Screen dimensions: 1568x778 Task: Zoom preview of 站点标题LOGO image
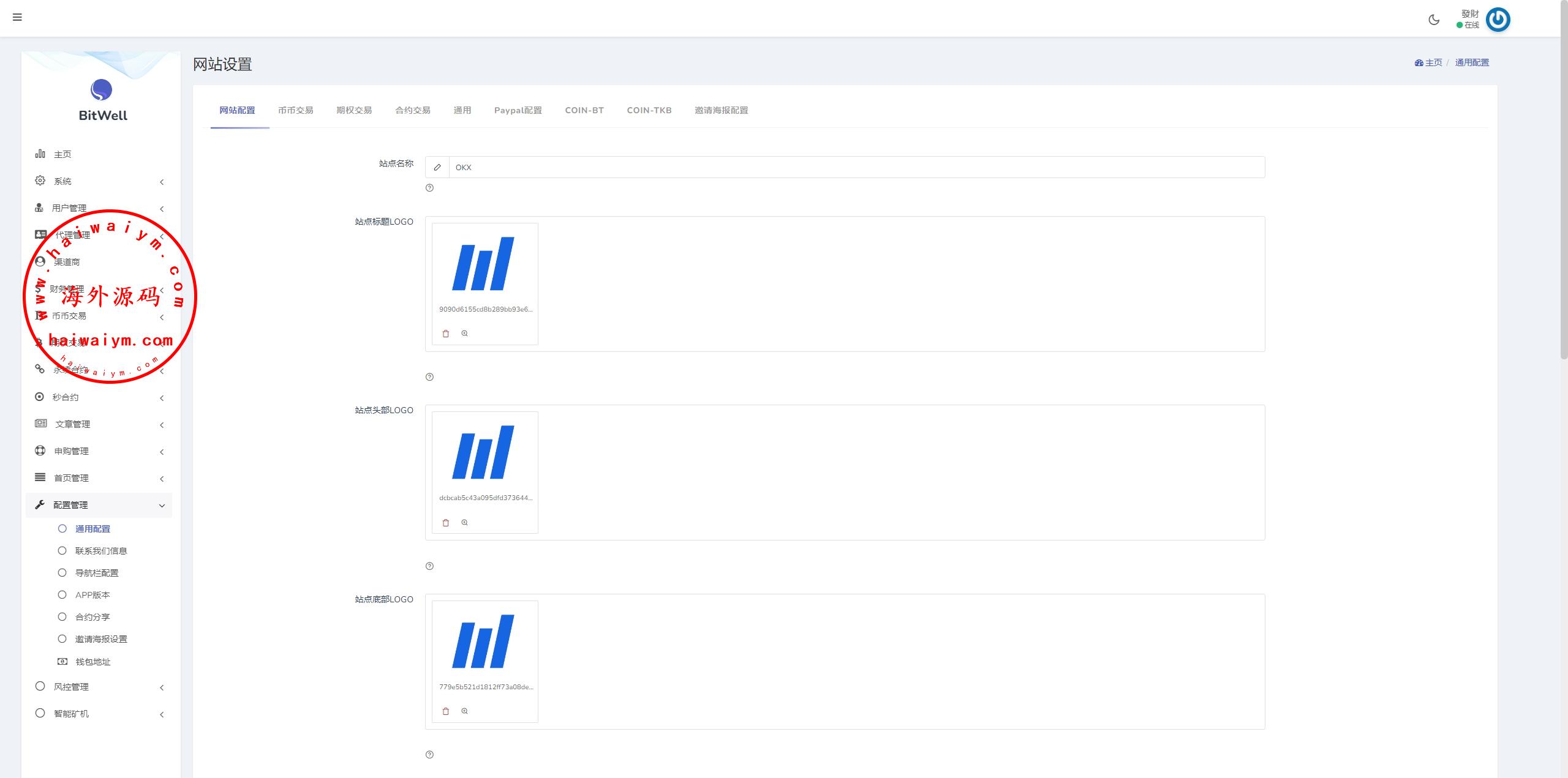pyautogui.click(x=465, y=334)
